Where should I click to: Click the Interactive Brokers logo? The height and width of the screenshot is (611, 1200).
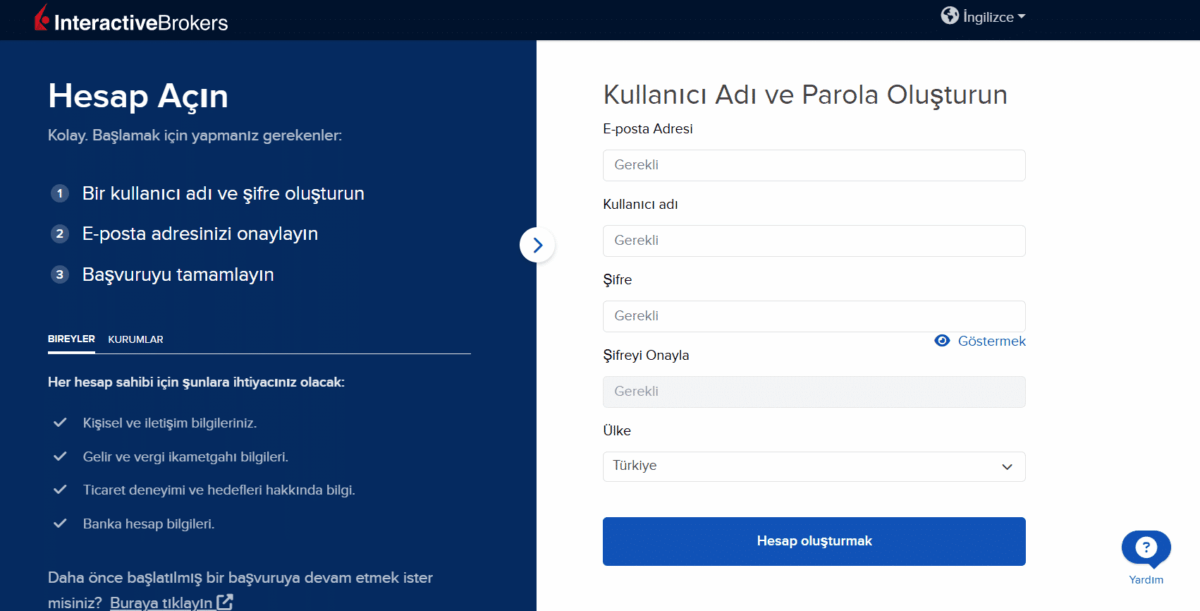click(x=131, y=19)
